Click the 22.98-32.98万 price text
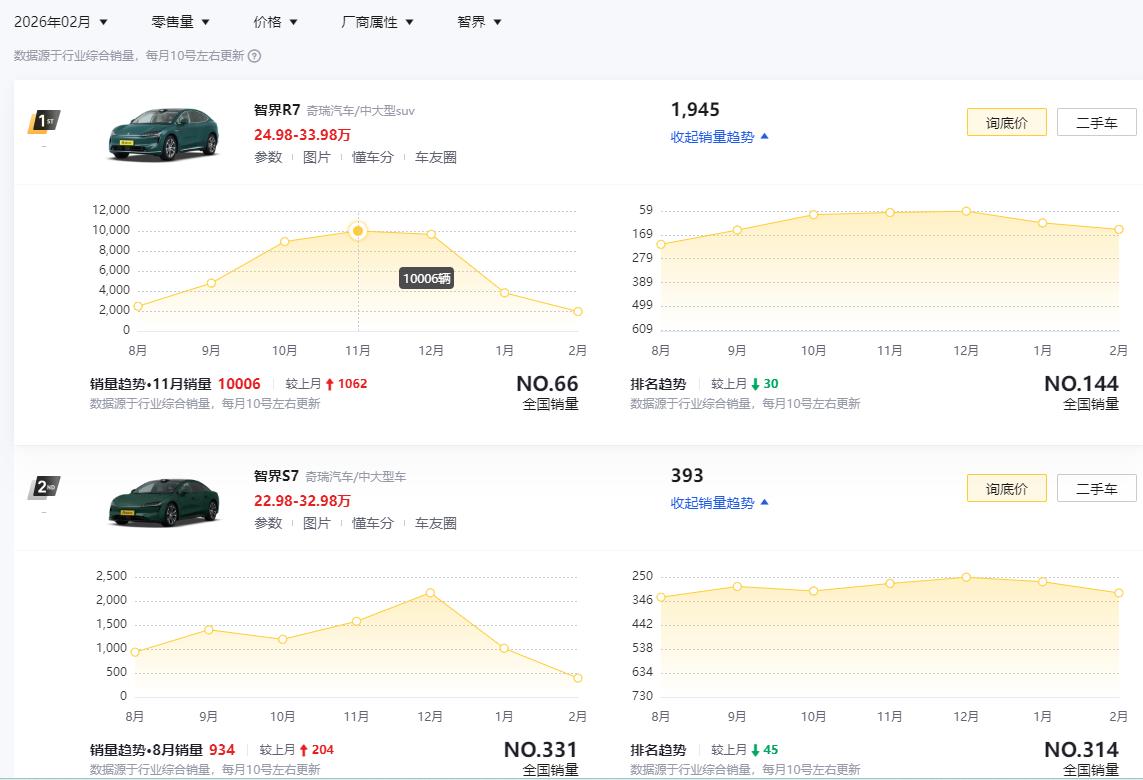 [302, 501]
